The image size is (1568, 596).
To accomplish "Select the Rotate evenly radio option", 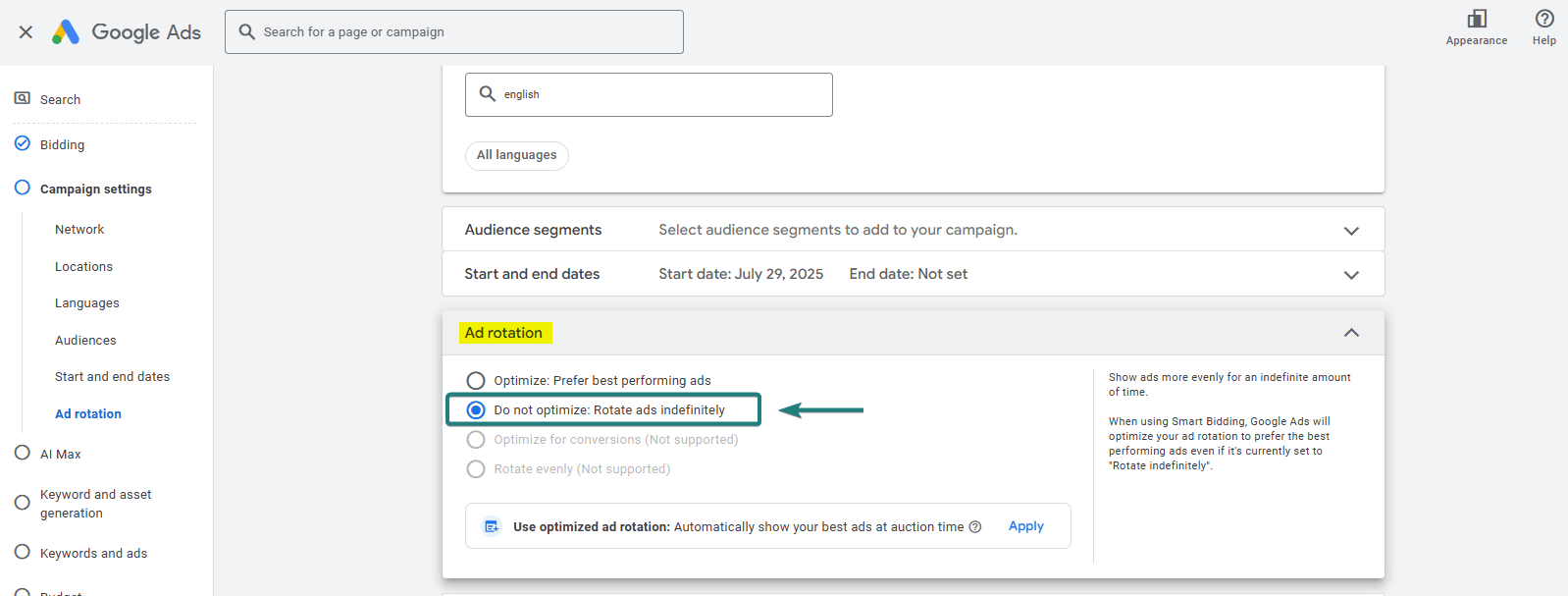I will 476,469.
